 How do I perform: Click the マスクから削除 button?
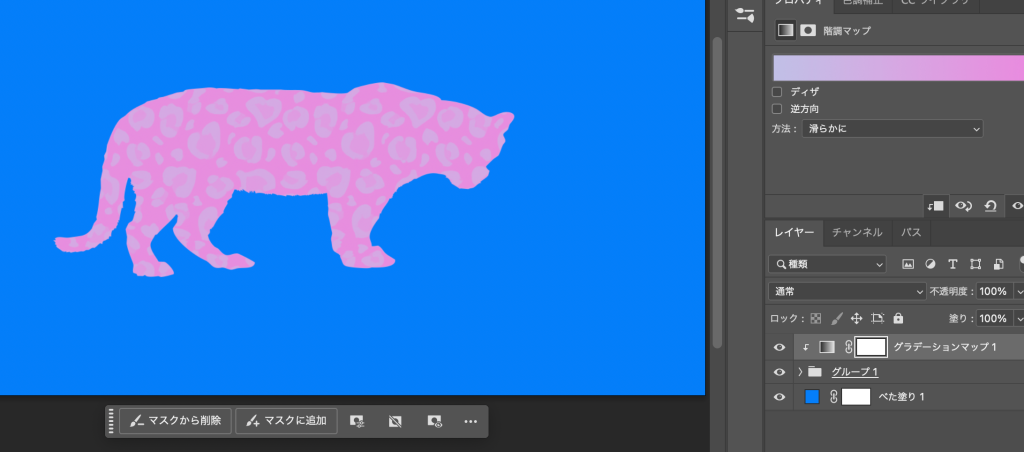click(x=176, y=421)
